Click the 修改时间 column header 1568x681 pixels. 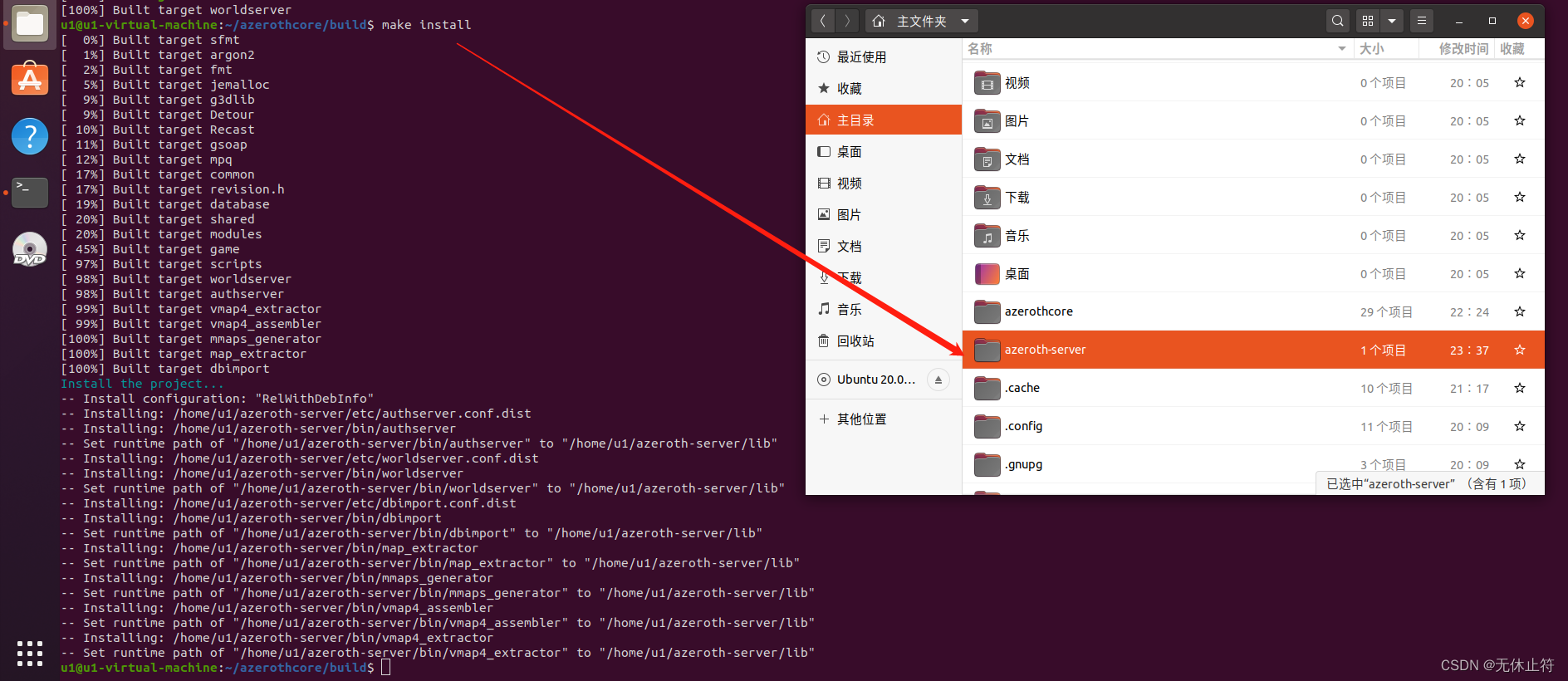pyautogui.click(x=1463, y=49)
